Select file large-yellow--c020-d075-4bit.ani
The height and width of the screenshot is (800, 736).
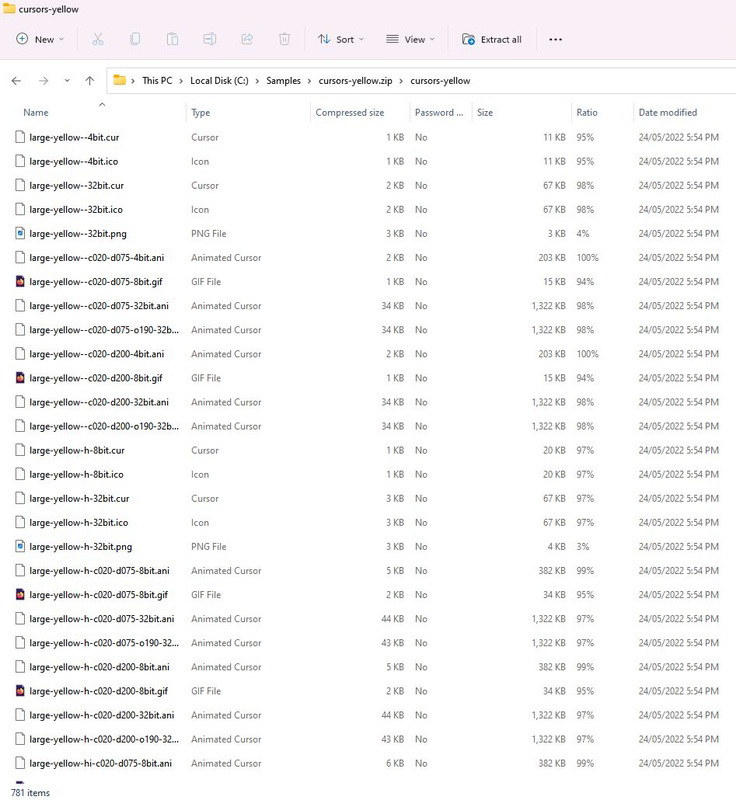96,258
